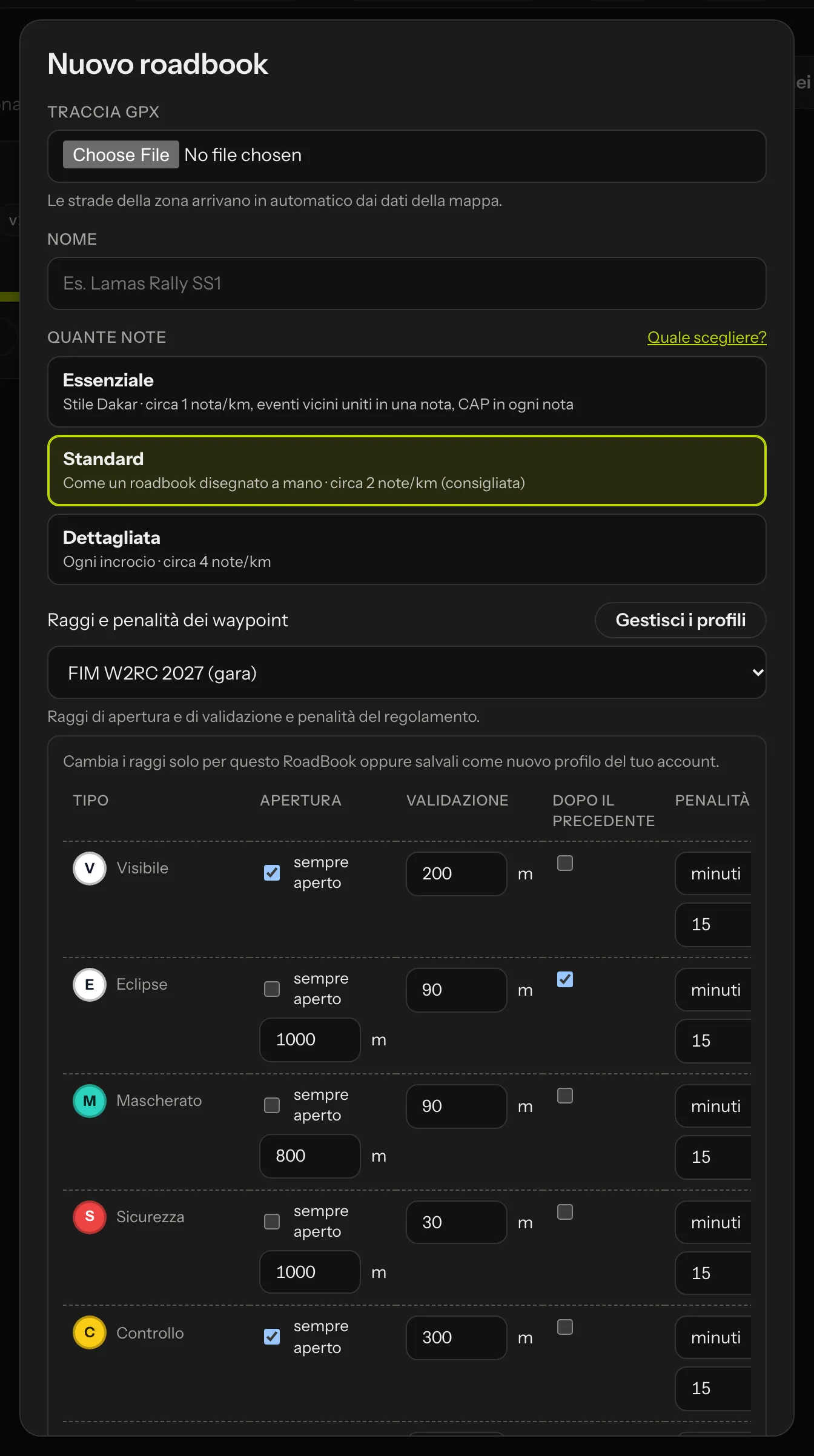Untick 'sempre aperto' for Controllo
Screen dimensions: 814x1456
click(272, 1337)
